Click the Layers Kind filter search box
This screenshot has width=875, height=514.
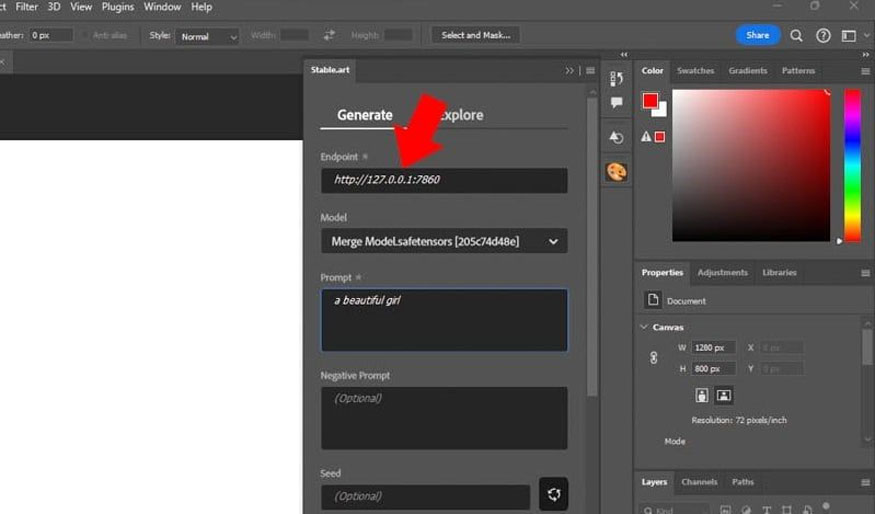tap(675, 510)
